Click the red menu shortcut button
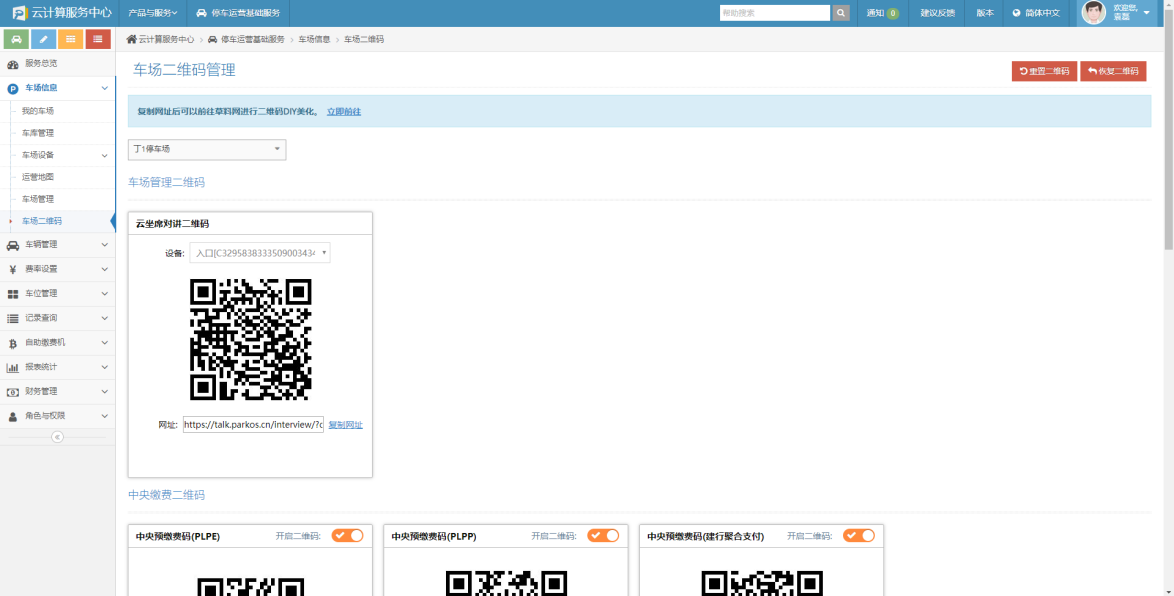This screenshot has height=596, width=1174. [x=97, y=39]
